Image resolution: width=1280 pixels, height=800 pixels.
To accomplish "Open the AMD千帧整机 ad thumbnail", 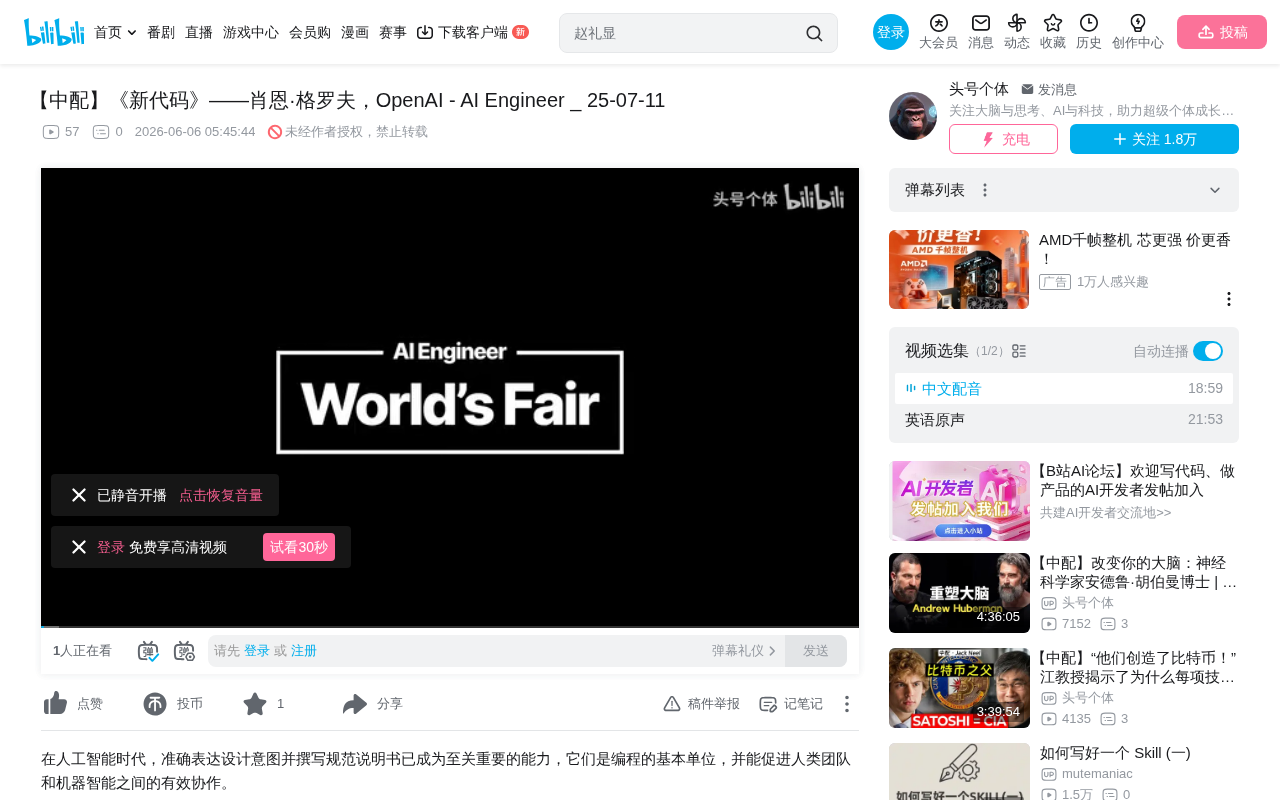I will tap(959, 269).
